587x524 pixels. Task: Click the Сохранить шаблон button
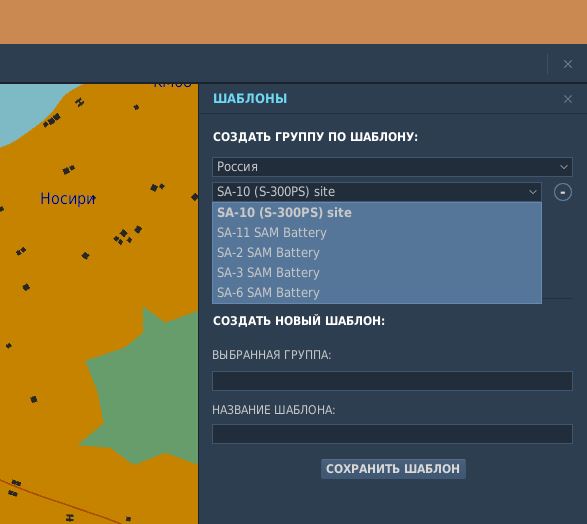[x=393, y=469]
